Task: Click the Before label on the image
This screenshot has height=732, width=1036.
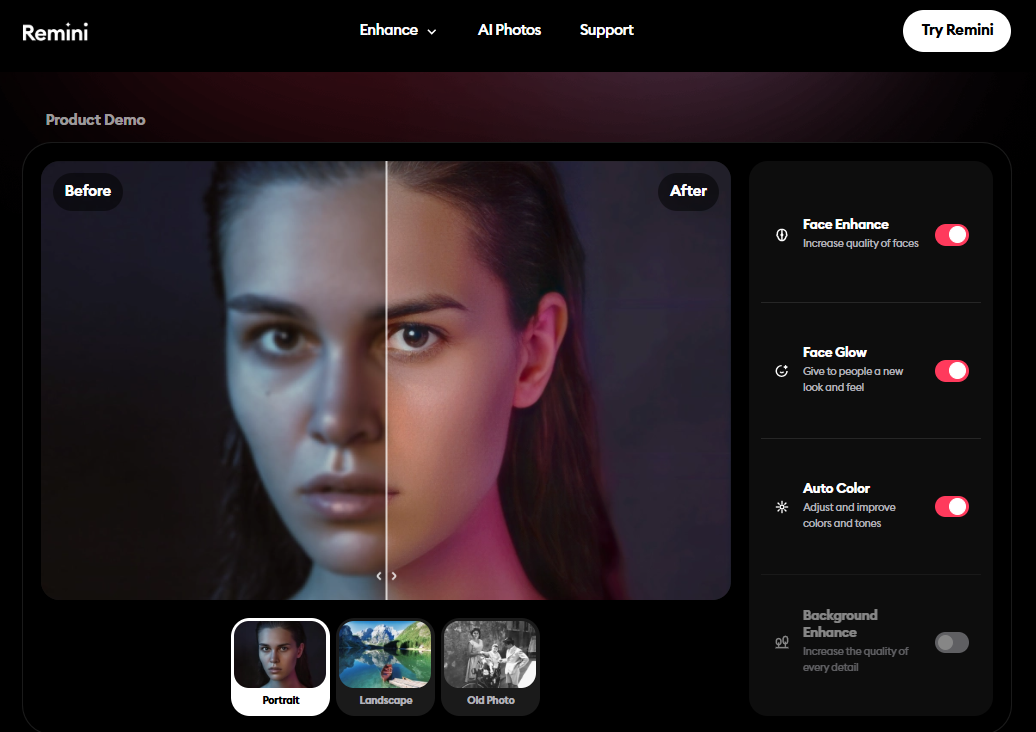Action: pos(88,191)
